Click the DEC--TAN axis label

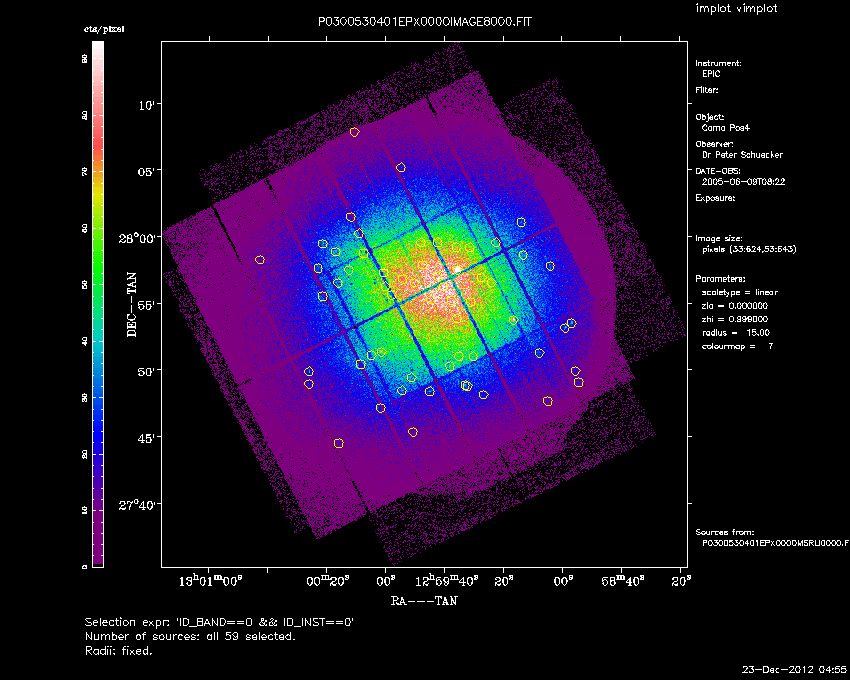(x=132, y=305)
